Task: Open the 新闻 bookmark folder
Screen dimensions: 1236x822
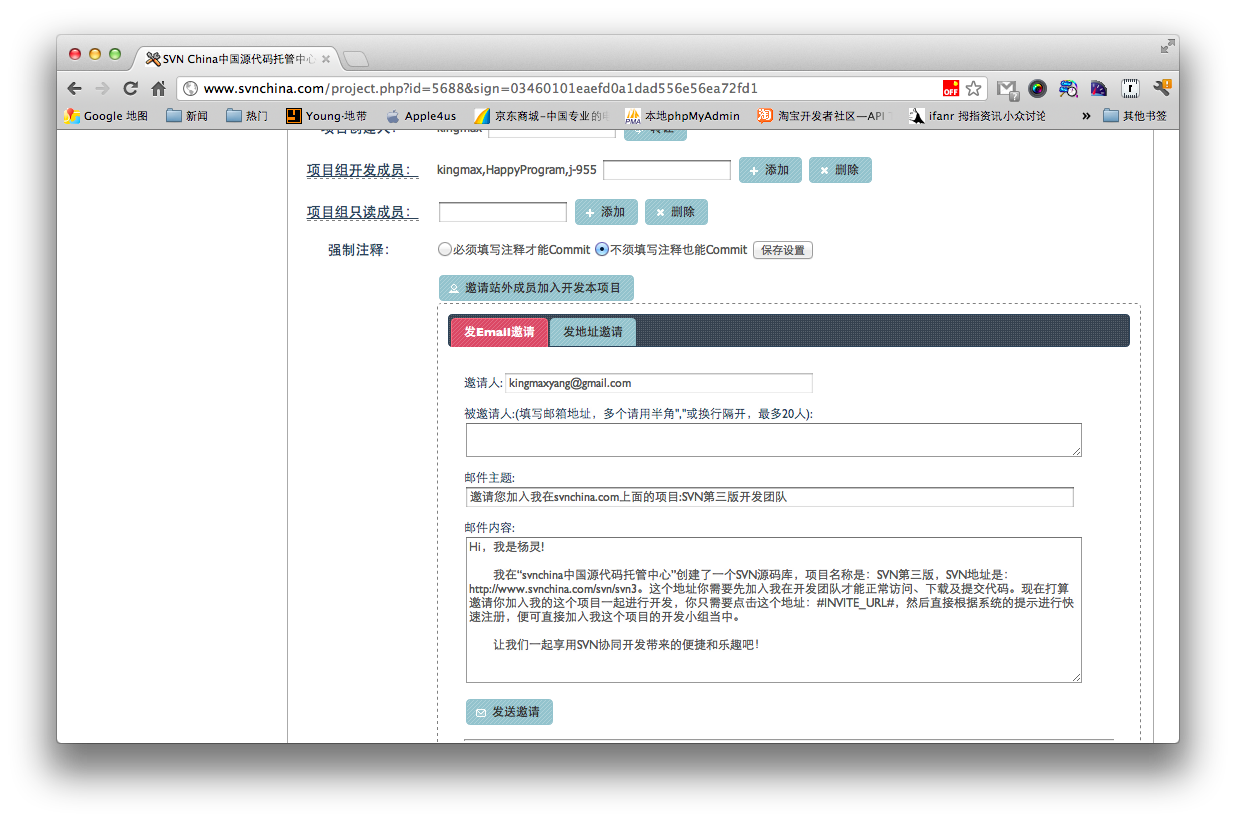Action: click(x=187, y=116)
